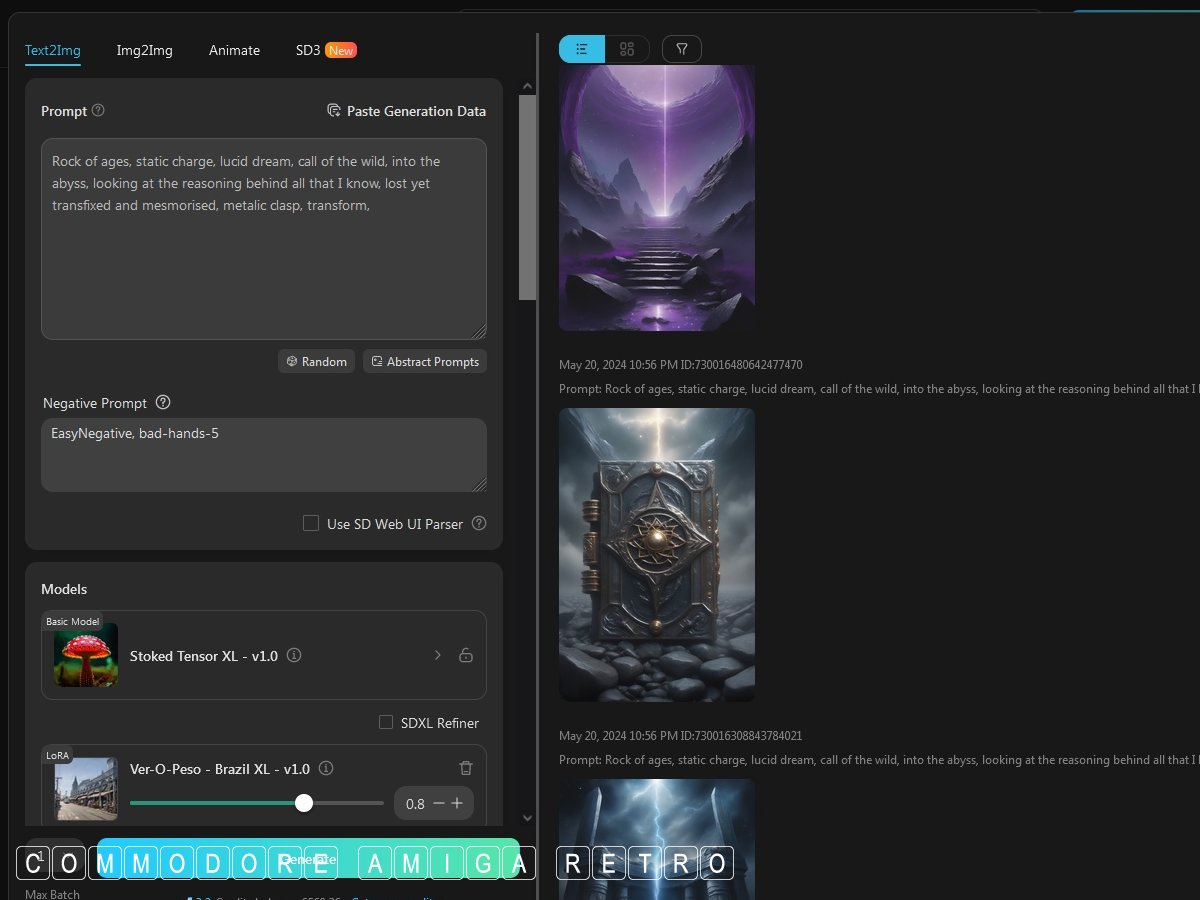Click the Negative Prompt help icon

tap(163, 403)
